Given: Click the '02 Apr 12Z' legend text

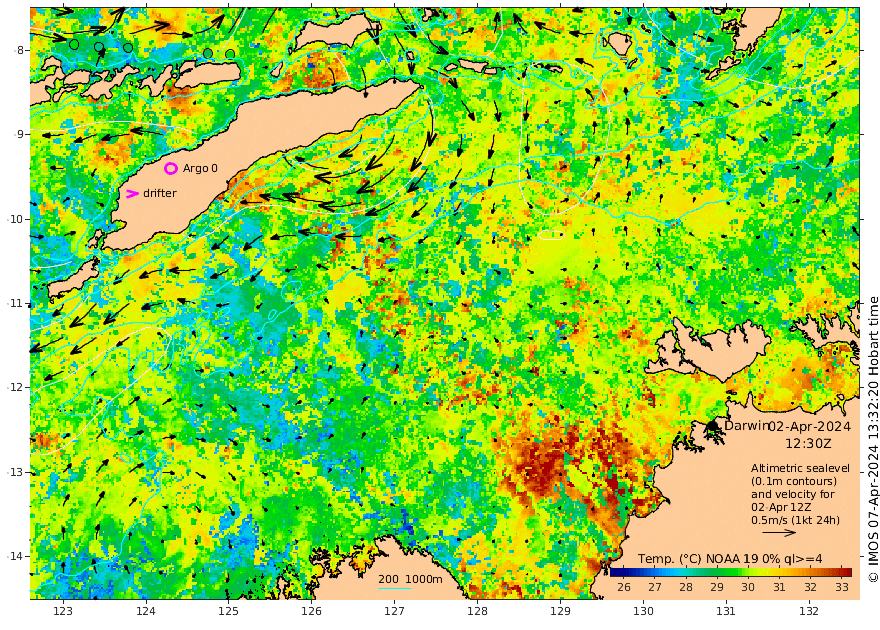Looking at the screenshot, I should (x=779, y=507).
